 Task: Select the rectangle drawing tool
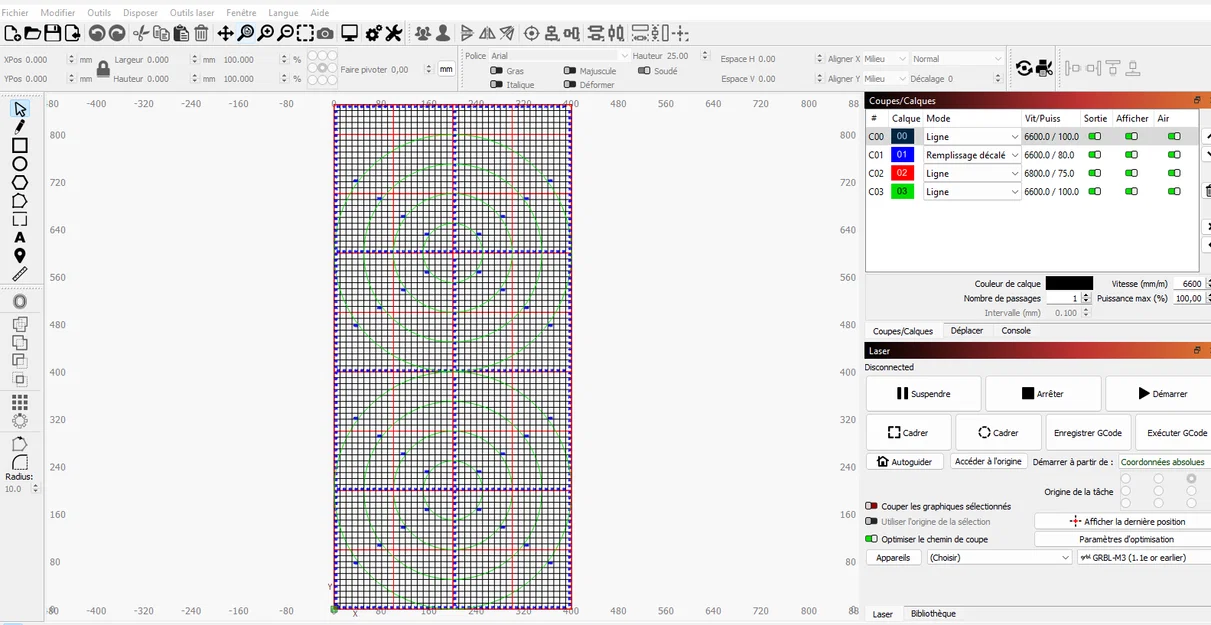[20, 145]
